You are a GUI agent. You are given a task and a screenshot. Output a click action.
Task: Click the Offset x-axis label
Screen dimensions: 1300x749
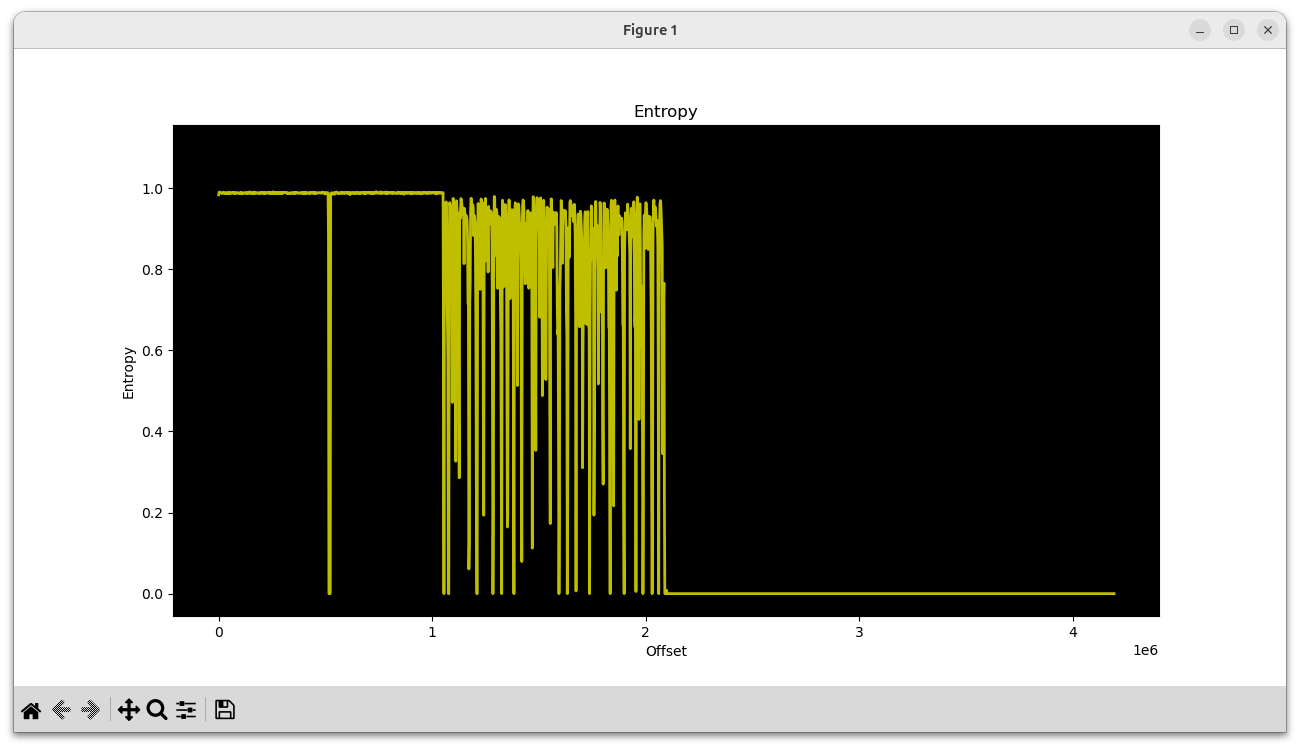tap(666, 651)
